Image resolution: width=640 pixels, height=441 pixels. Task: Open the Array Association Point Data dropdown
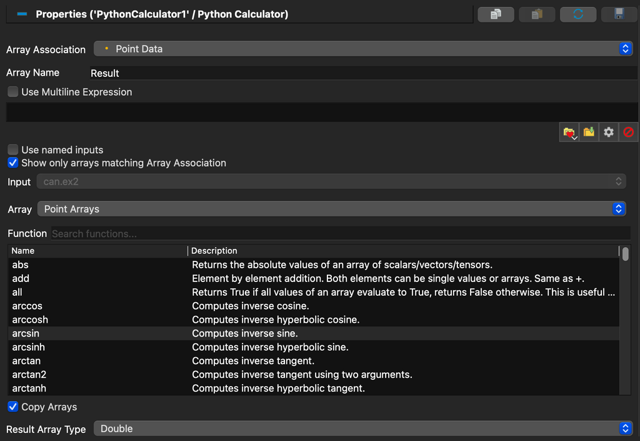tap(363, 49)
